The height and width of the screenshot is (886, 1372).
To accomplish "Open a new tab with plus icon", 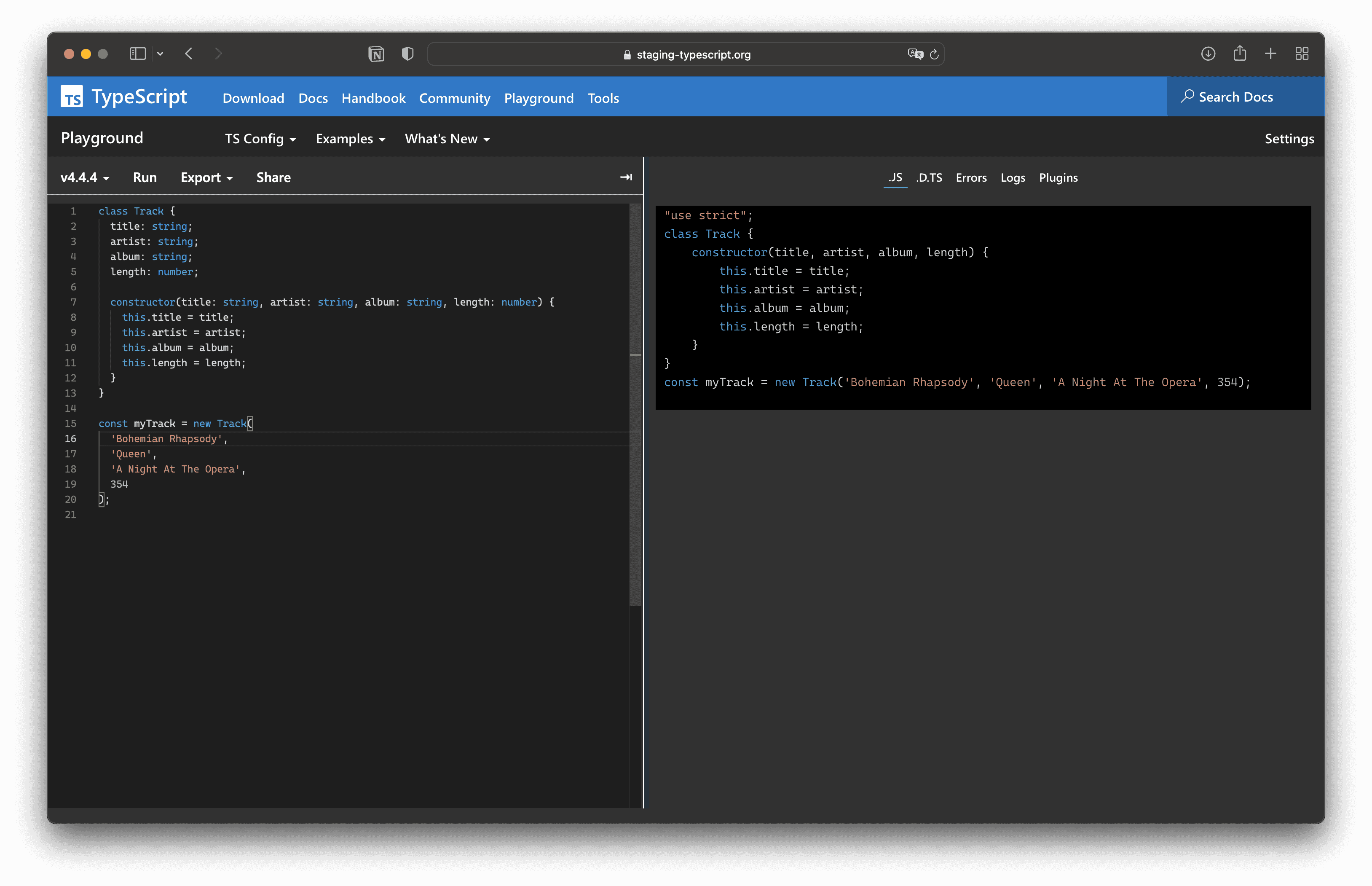I will coord(1270,54).
